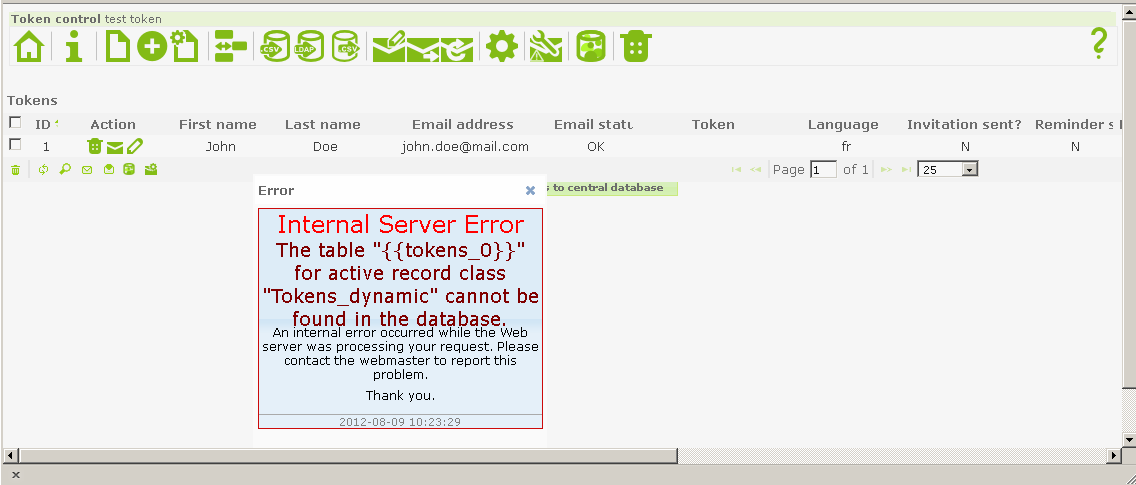Viewport: 1136px width, 485px height.
Task: Sort by Token column header
Action: (x=713, y=125)
